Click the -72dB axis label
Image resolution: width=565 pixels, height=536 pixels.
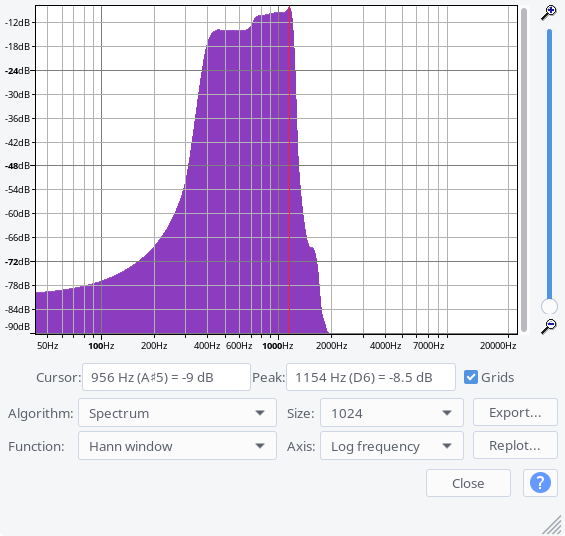pos(17,262)
